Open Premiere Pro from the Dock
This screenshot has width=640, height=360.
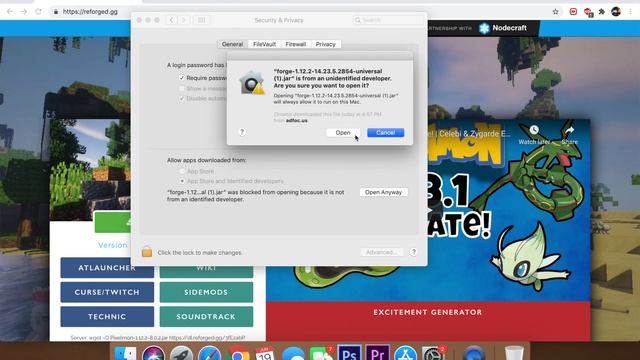click(x=377, y=353)
